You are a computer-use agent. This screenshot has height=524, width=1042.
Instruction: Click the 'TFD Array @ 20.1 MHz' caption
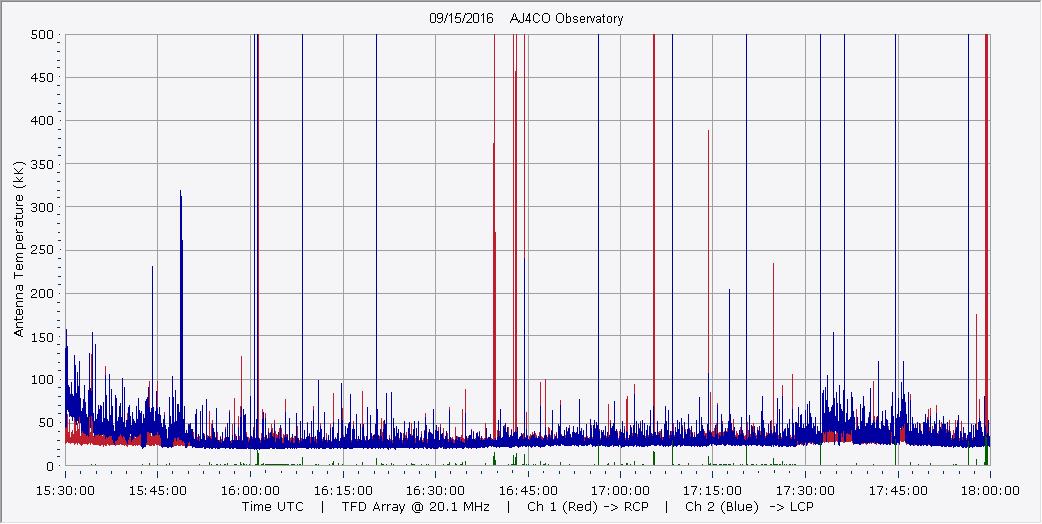pos(415,507)
